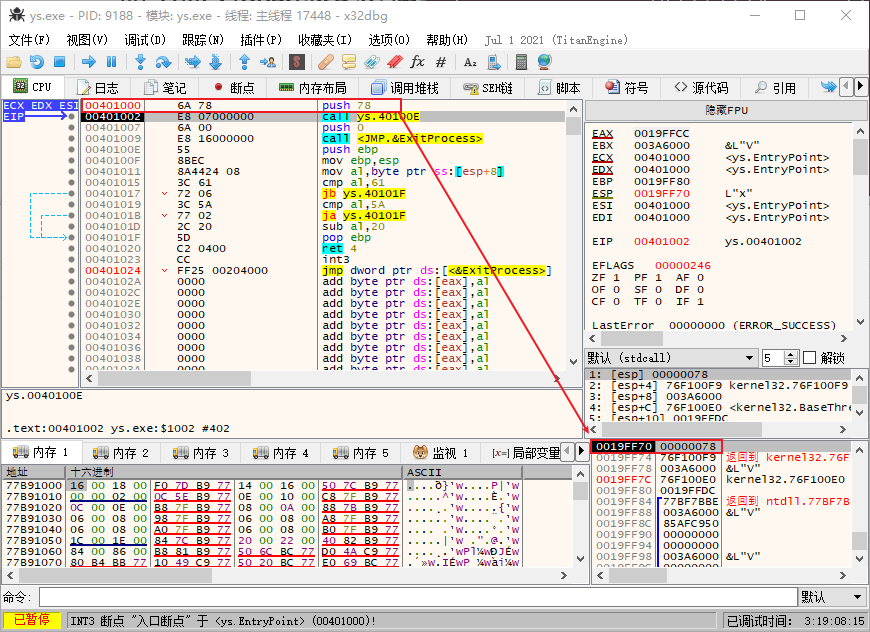870x632 pixels.
Task: Click the disassembly horizontal scrollbar thumb
Action: pos(174,378)
